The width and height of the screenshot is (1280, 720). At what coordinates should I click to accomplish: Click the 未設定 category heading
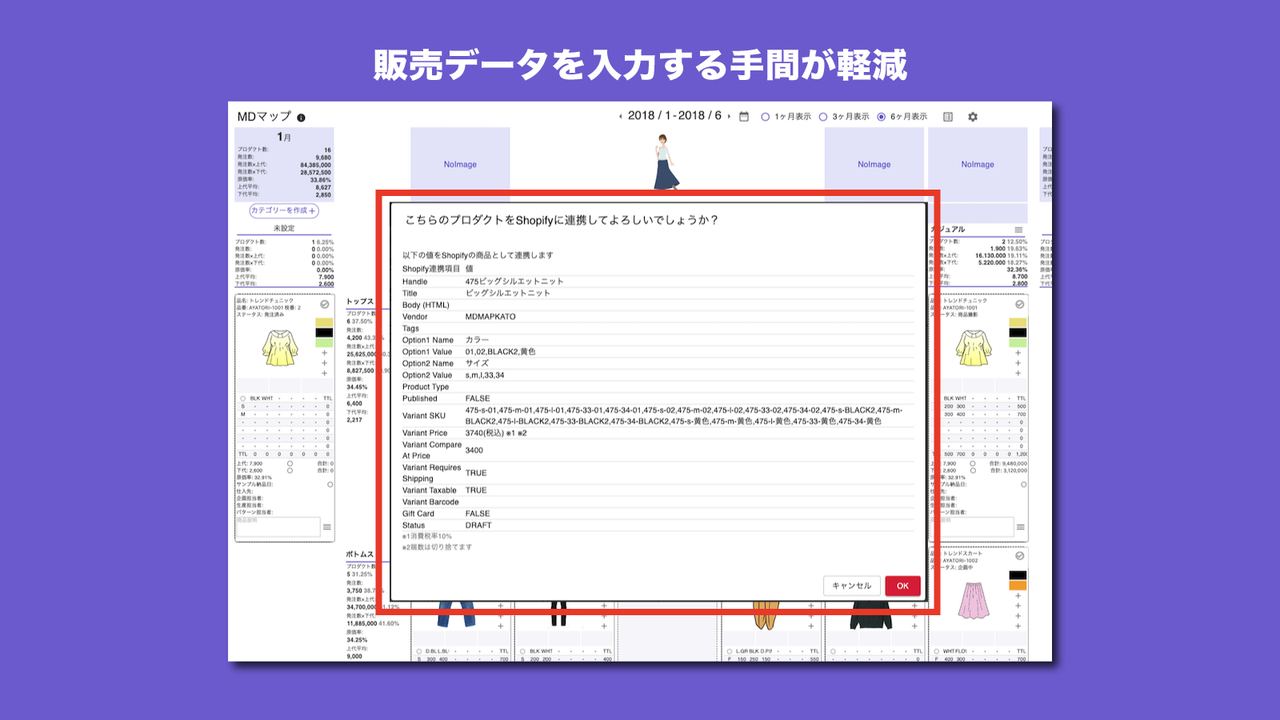pos(284,228)
